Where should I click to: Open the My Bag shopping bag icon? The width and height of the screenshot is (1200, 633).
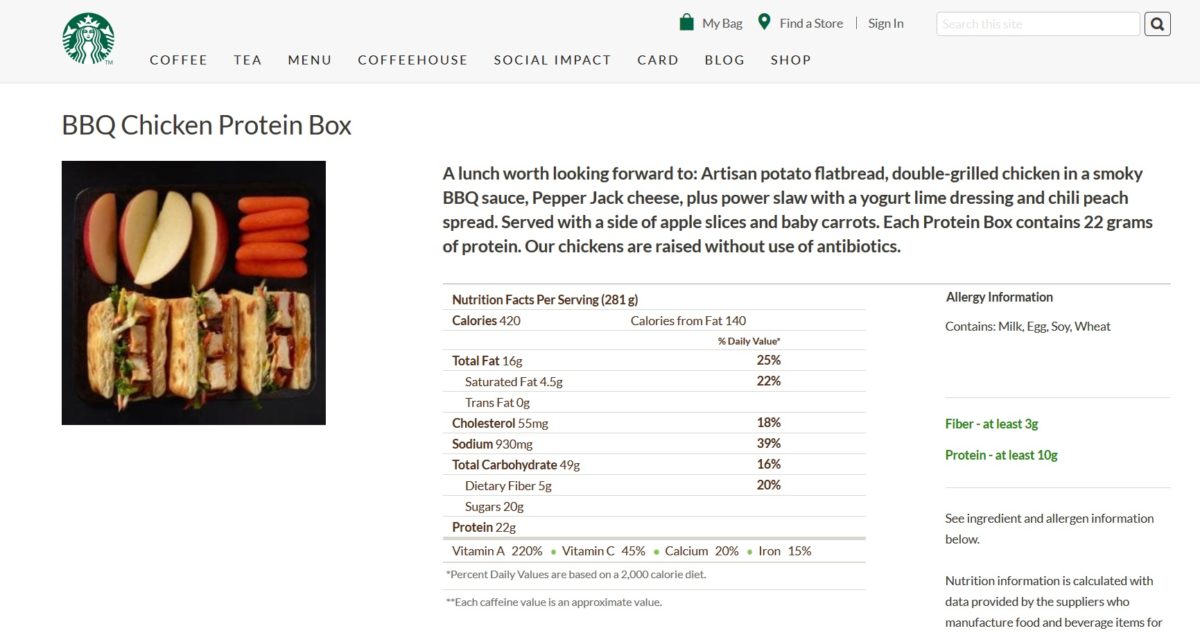687,22
